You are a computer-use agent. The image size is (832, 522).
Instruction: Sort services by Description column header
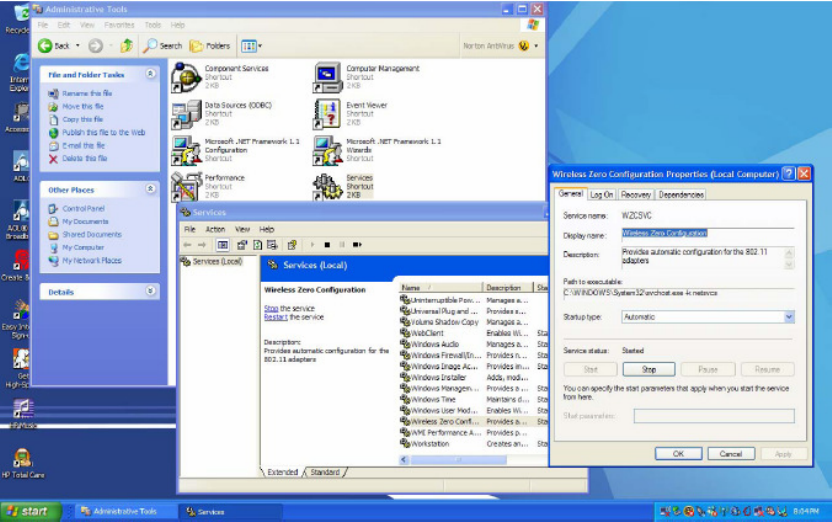coord(507,288)
